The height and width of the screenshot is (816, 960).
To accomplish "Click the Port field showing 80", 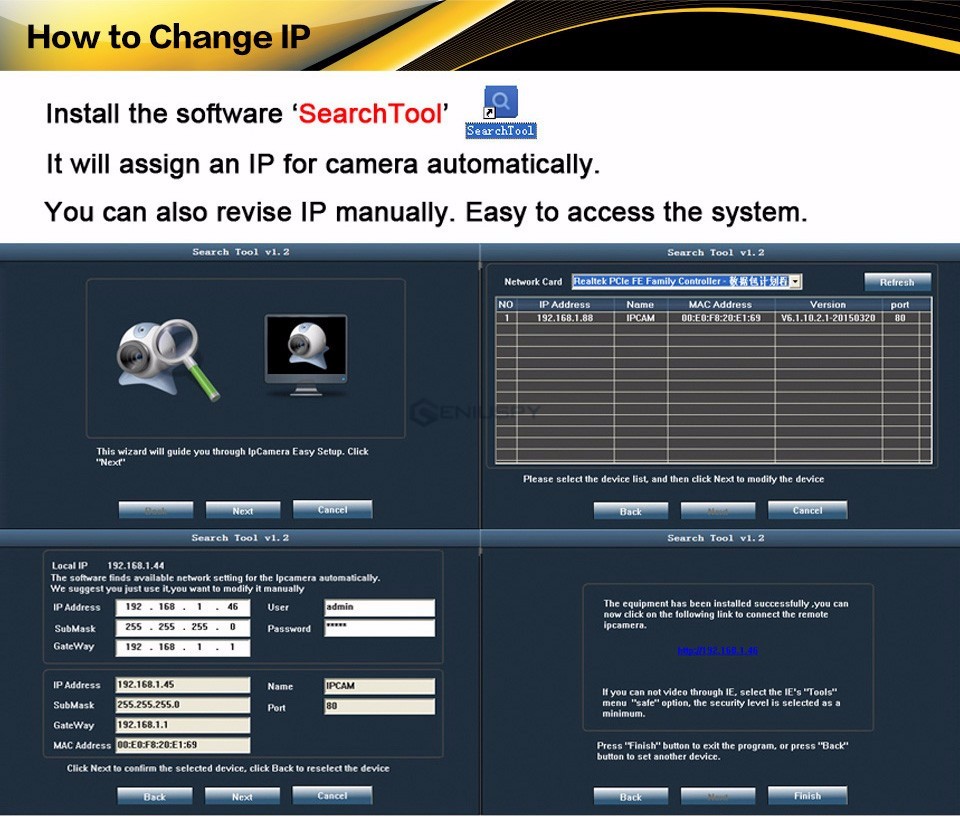I will pos(379,707).
